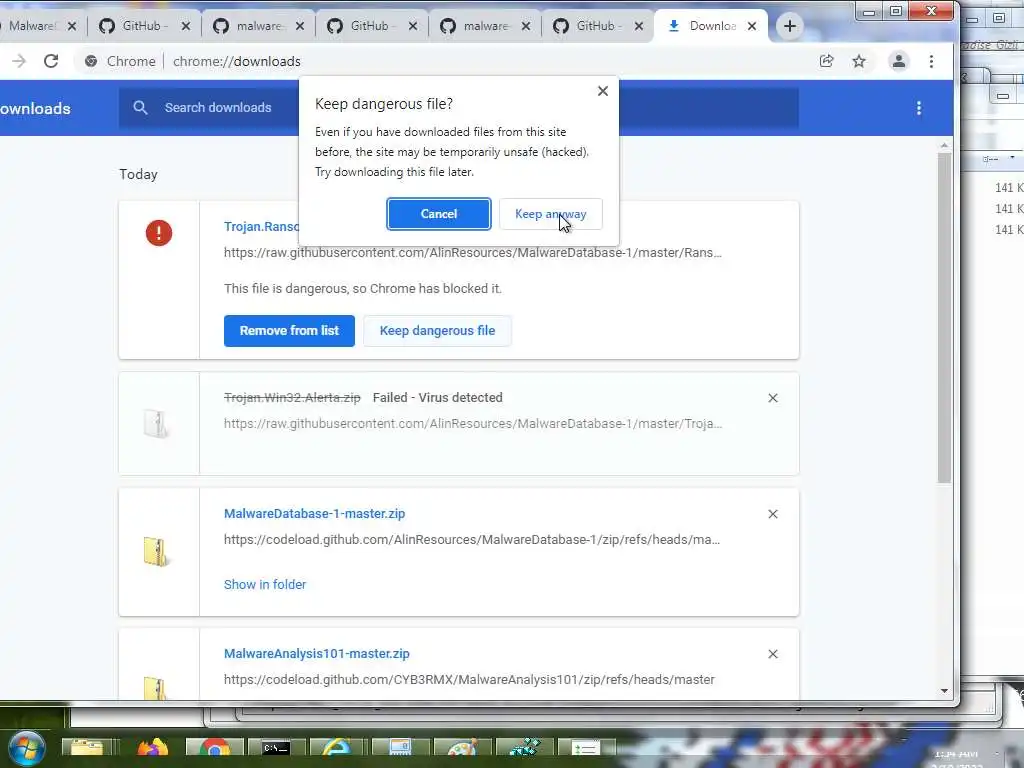Click the share page icon
The height and width of the screenshot is (768, 1024).
click(826, 61)
